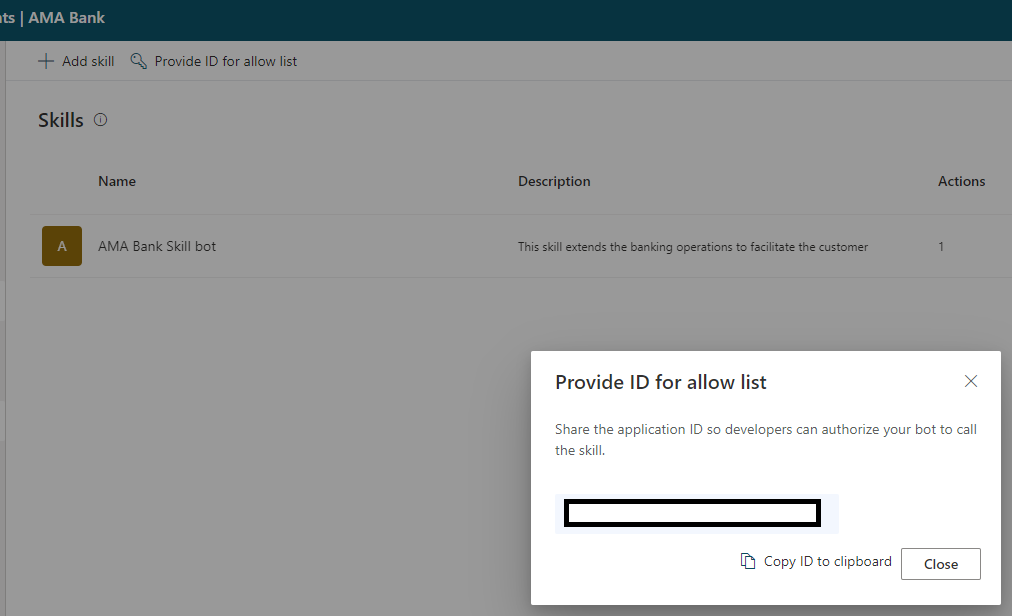Open the AMA Bank Skill bot entry
This screenshot has width=1012, height=616.
156,245
